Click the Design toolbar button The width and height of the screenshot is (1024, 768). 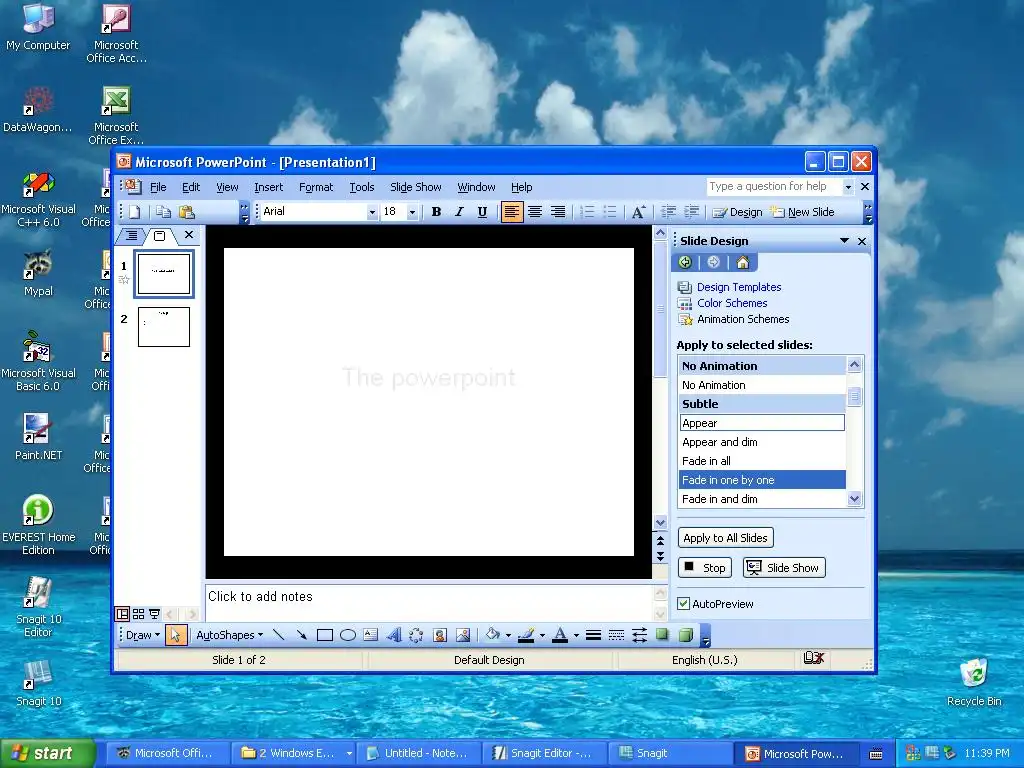(737, 212)
